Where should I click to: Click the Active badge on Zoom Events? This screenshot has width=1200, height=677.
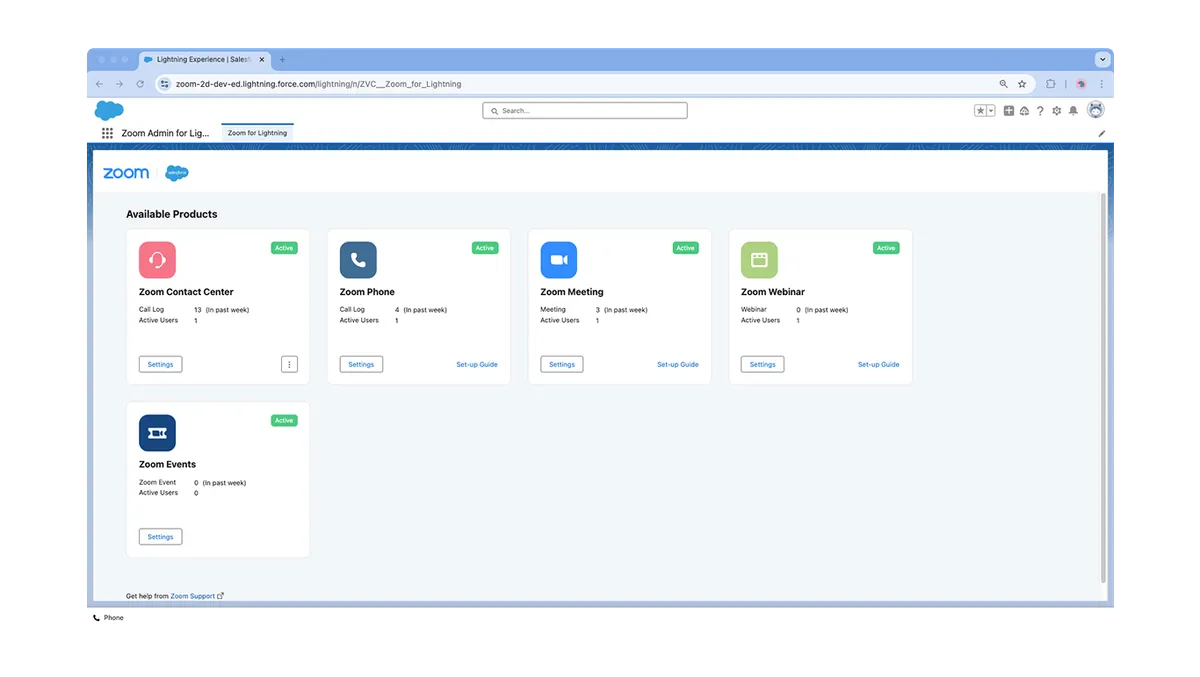pyautogui.click(x=284, y=421)
